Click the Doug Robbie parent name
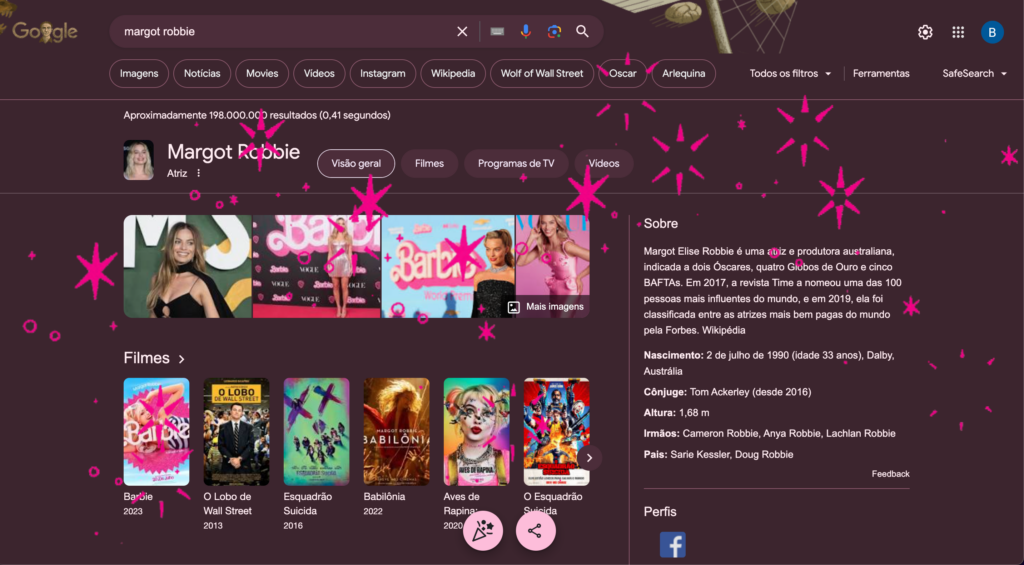Viewport: 1024px width, 565px height. click(x=764, y=455)
